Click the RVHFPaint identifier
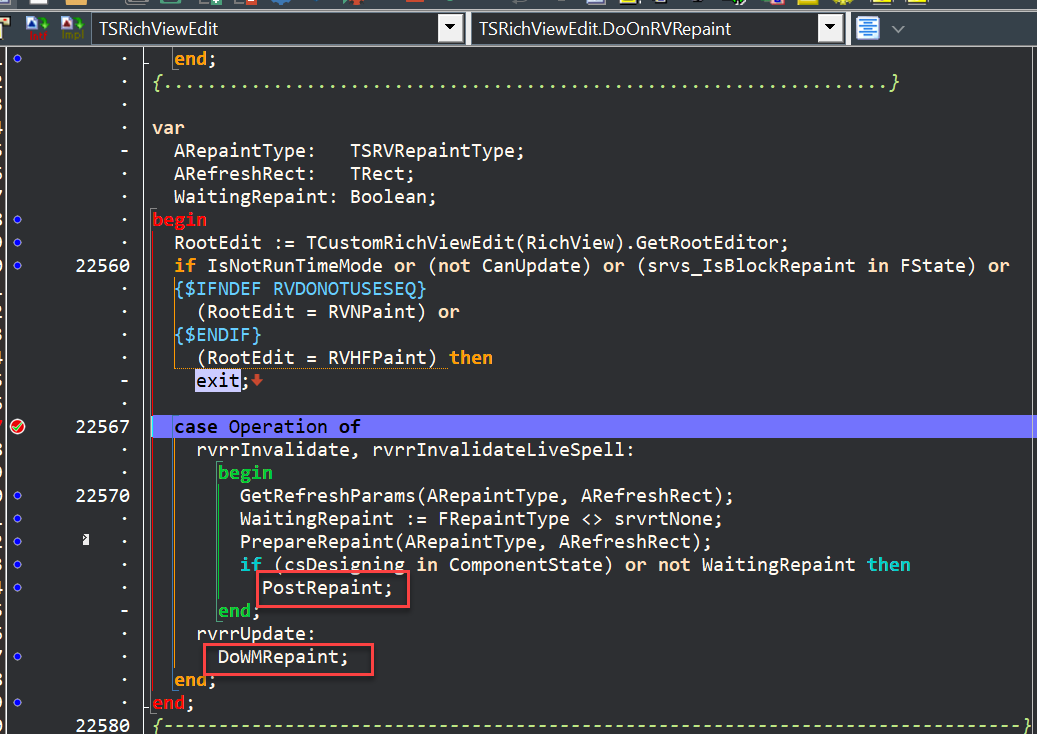Screen dimensions: 1037x734 (377, 358)
